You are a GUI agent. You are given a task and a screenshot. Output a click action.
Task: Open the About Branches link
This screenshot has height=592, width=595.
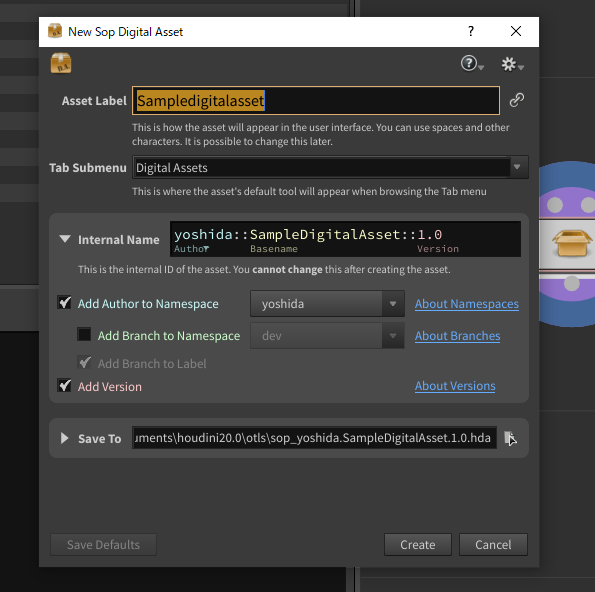(457, 336)
